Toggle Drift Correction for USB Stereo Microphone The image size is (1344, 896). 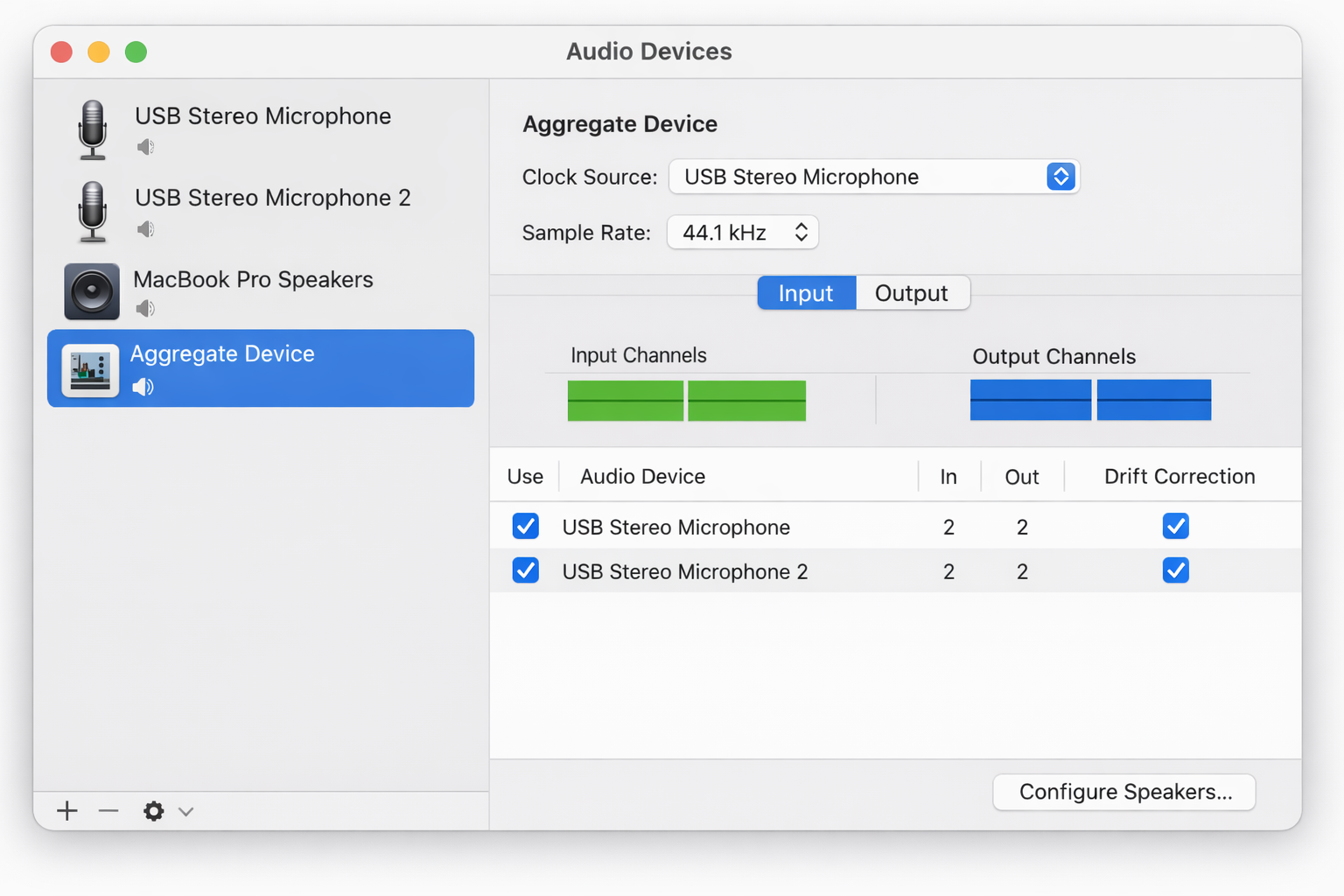[1176, 526]
